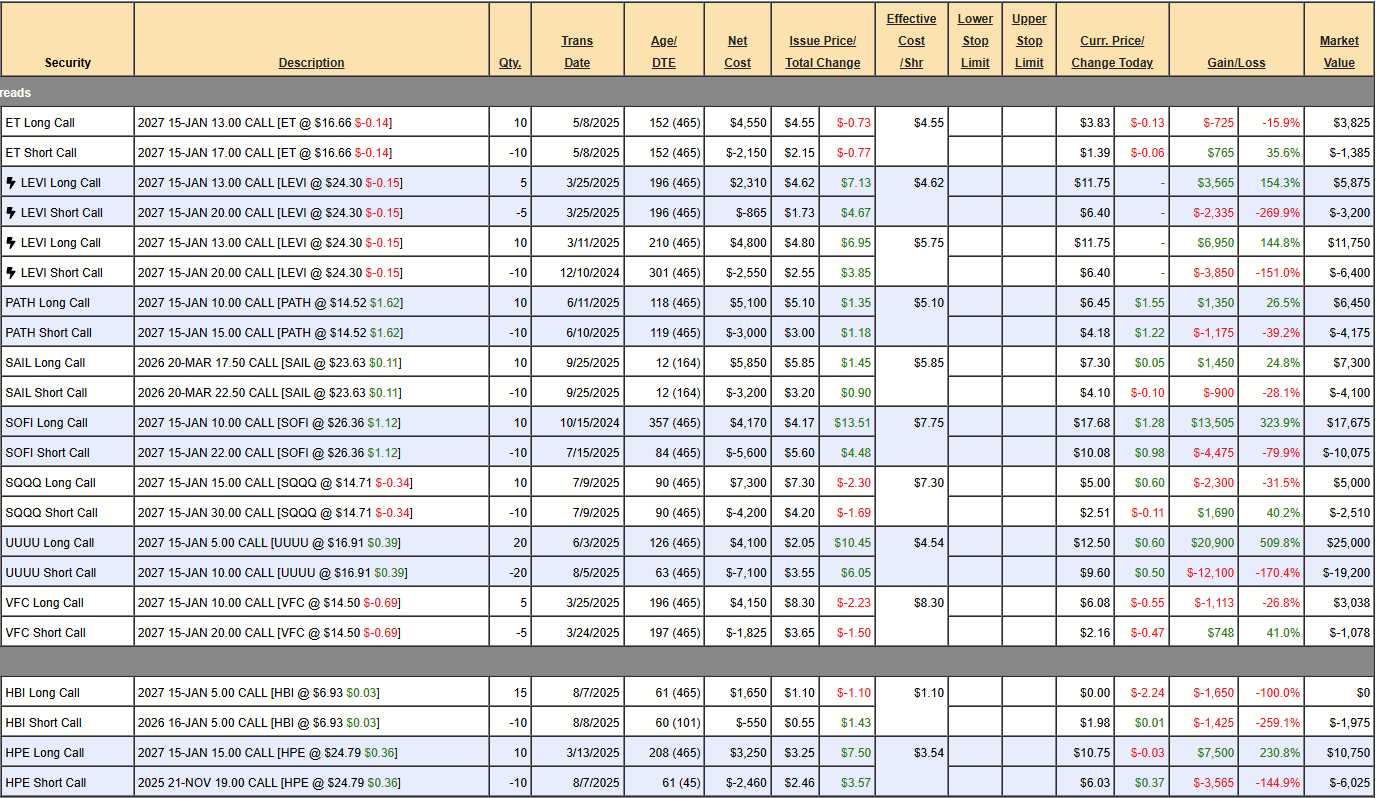Select the Lower Stop Limit header
1376x798 pixels.
pyautogui.click(x=975, y=41)
